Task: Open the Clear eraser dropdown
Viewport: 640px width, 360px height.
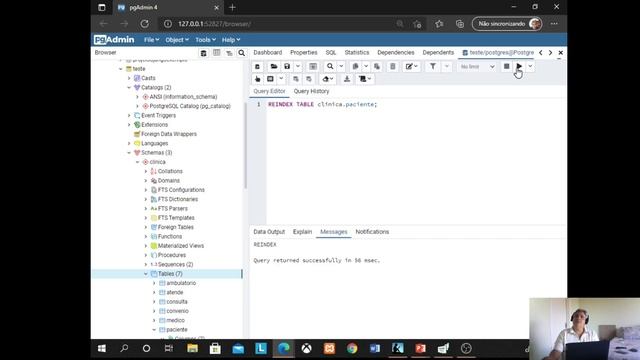Action: [x=328, y=79]
